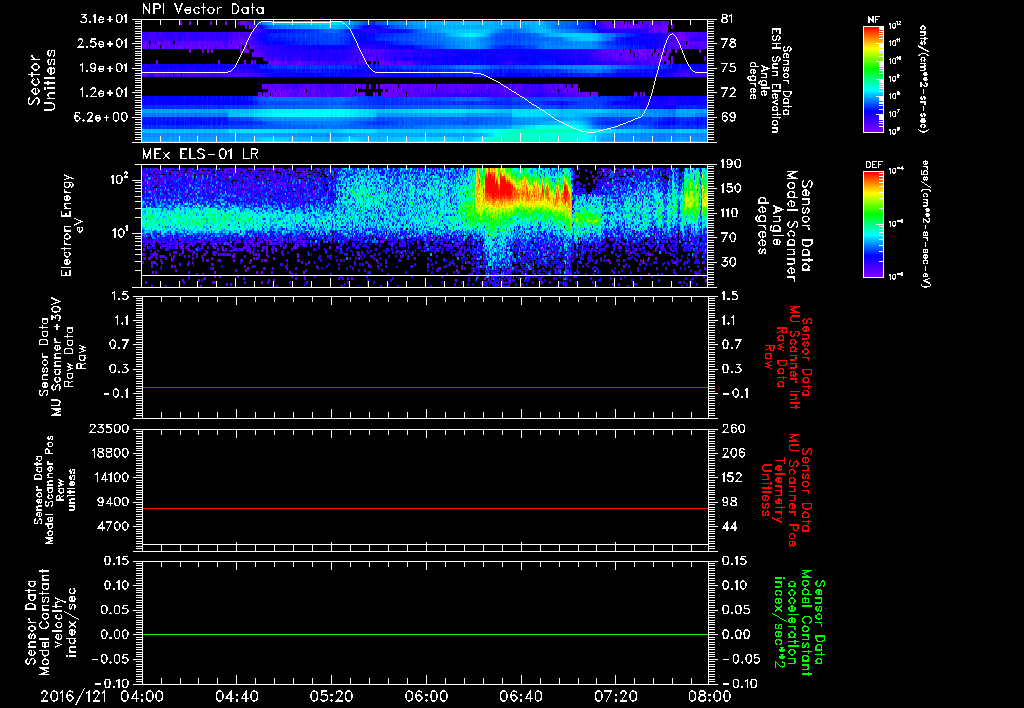Image resolution: width=1024 pixels, height=708 pixels.
Task: Click the white Sun elevation curve peak plateau
Action: [x=302, y=23]
